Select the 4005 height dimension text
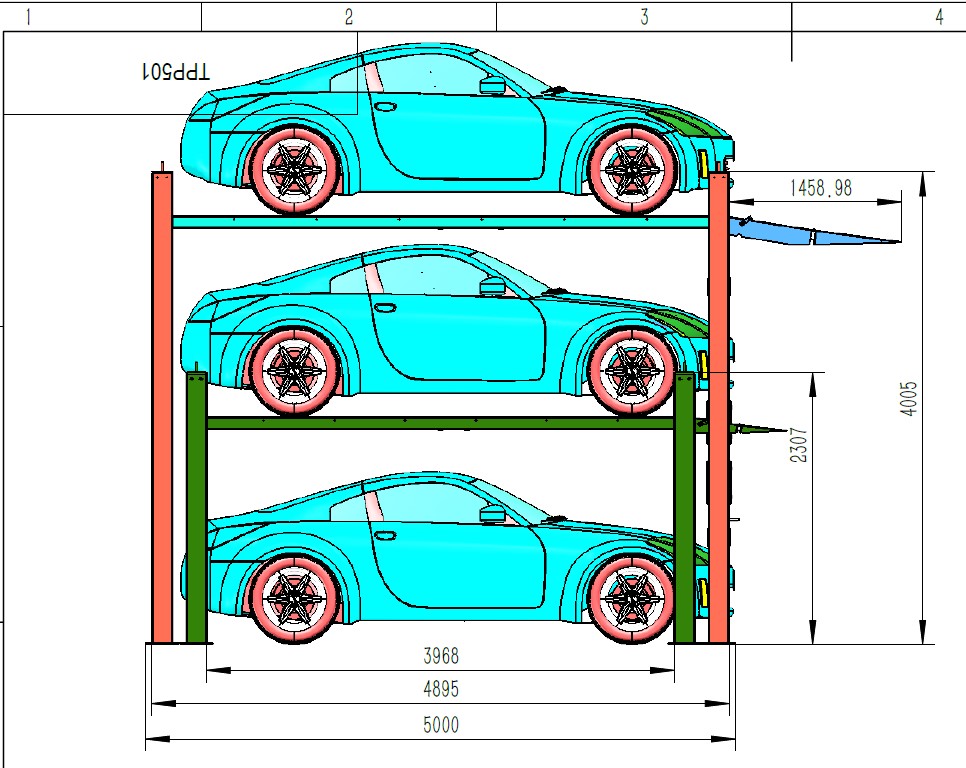Screen dimensions: 966x768 (x=909, y=398)
